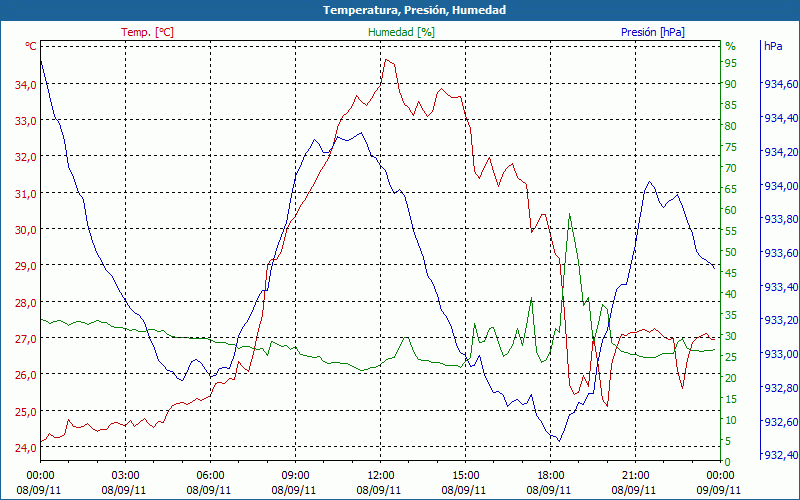Click the 12:00 time axis label
This screenshot has height=500, width=800.
(380, 475)
